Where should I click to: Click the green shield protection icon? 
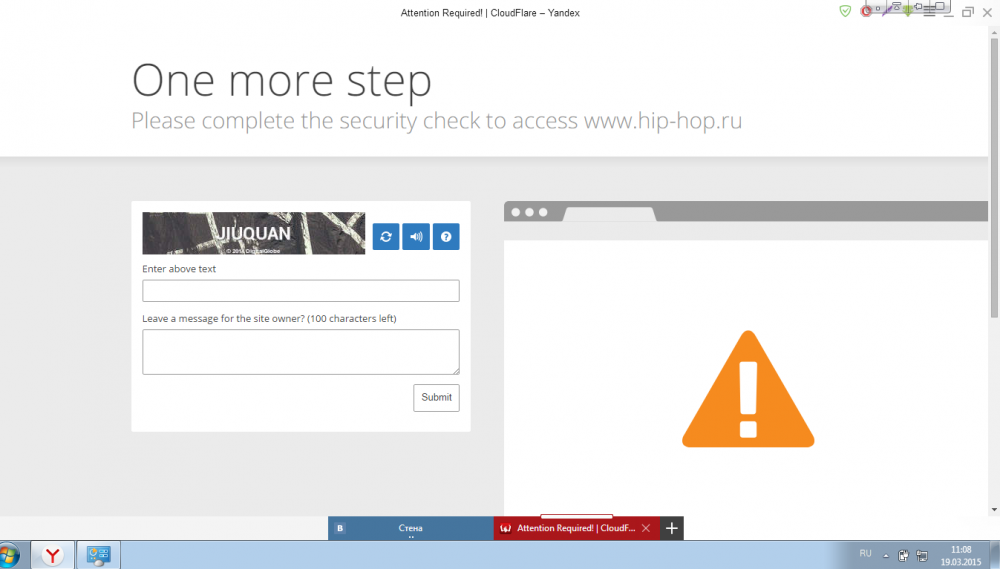coord(845,11)
